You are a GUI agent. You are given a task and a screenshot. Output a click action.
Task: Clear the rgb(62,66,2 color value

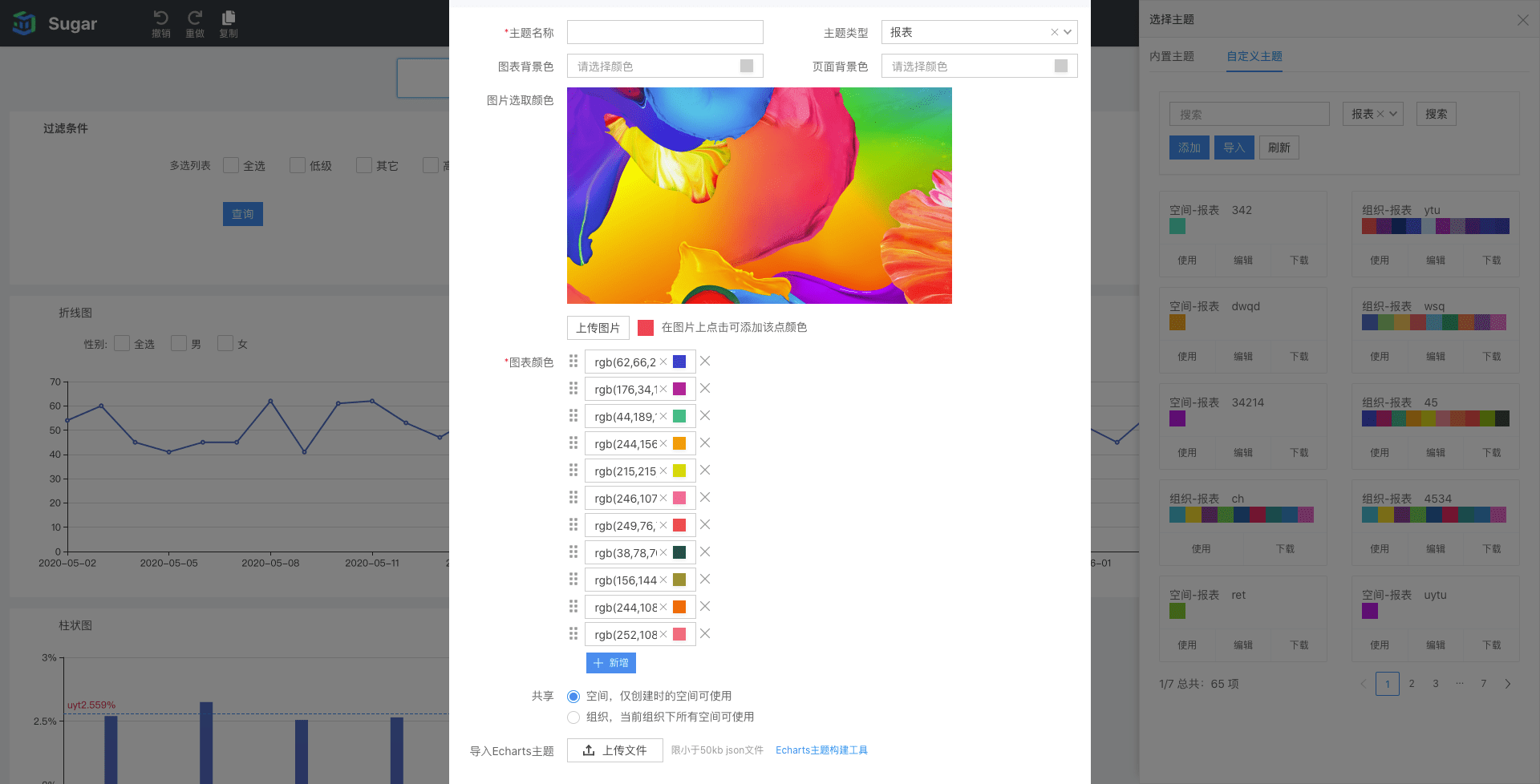coord(663,362)
